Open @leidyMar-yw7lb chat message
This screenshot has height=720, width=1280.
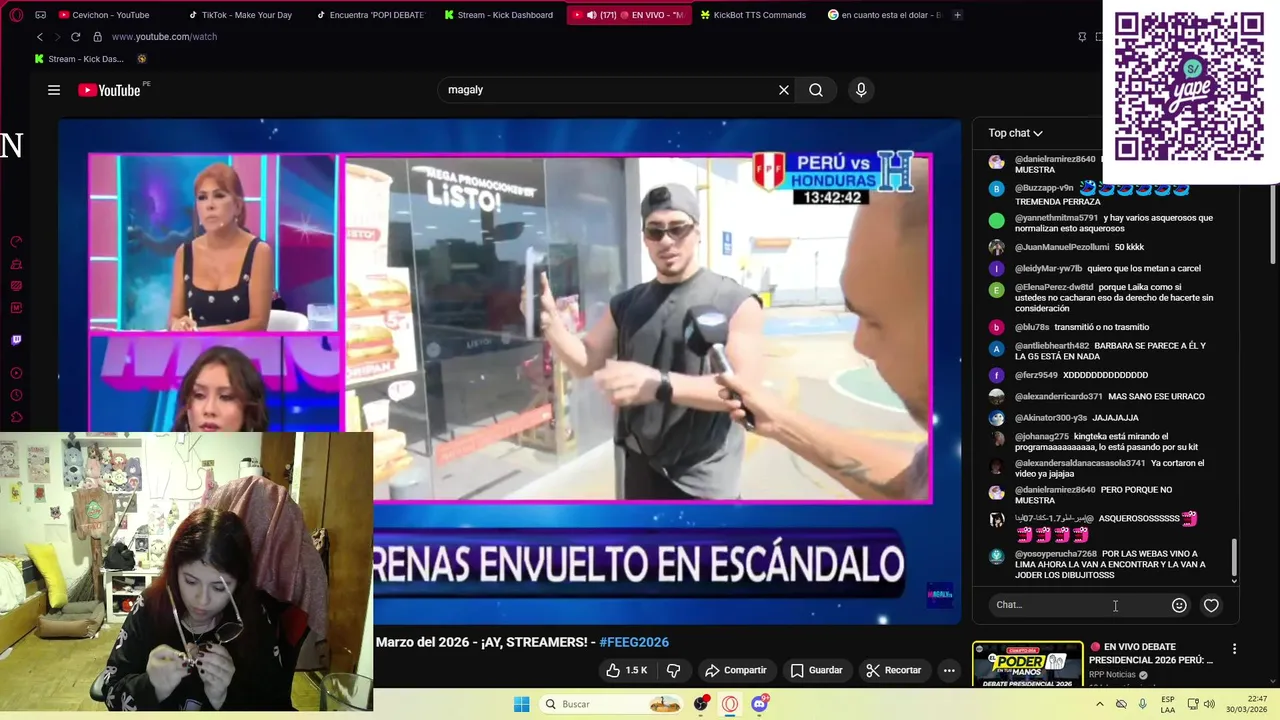point(1108,268)
